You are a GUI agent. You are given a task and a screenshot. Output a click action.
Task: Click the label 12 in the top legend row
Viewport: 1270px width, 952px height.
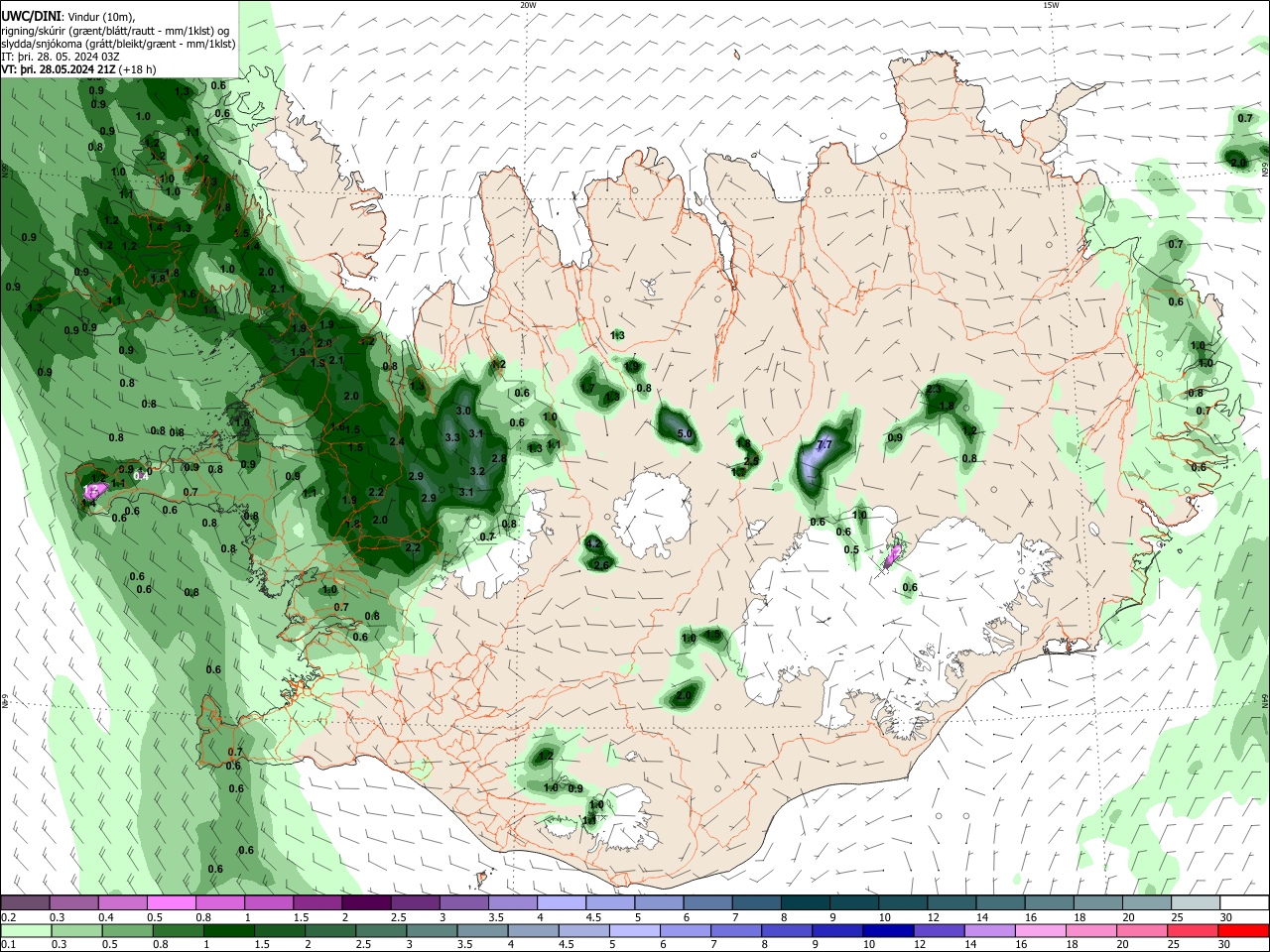click(933, 917)
